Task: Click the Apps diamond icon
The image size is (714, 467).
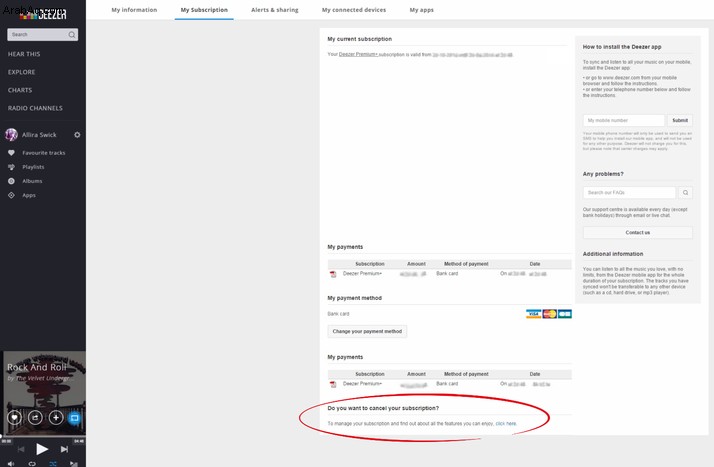Action: pyautogui.click(x=11, y=195)
